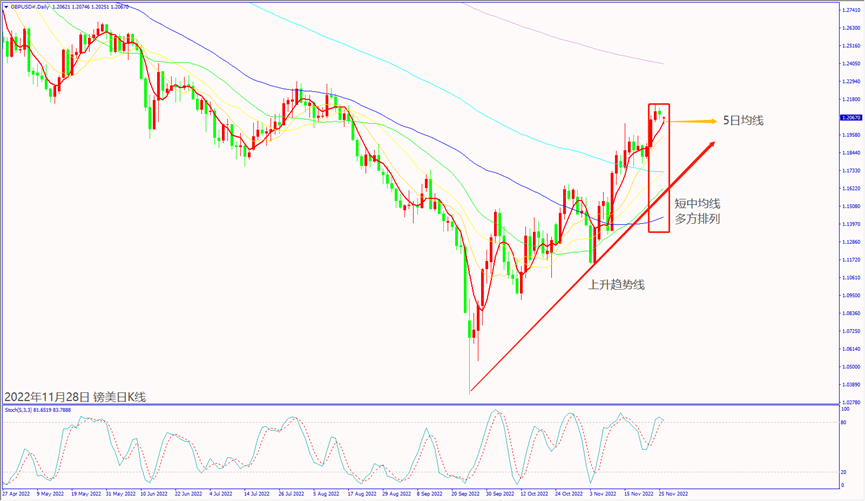
Task: Click the 2022年11月28日 镑美日K线 caption
Action: coord(76,397)
